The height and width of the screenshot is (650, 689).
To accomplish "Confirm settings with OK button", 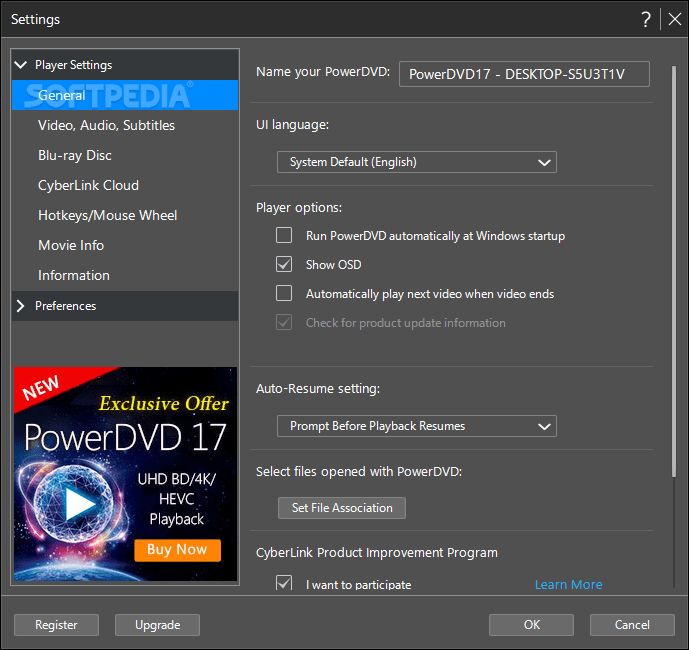I will 531,625.
